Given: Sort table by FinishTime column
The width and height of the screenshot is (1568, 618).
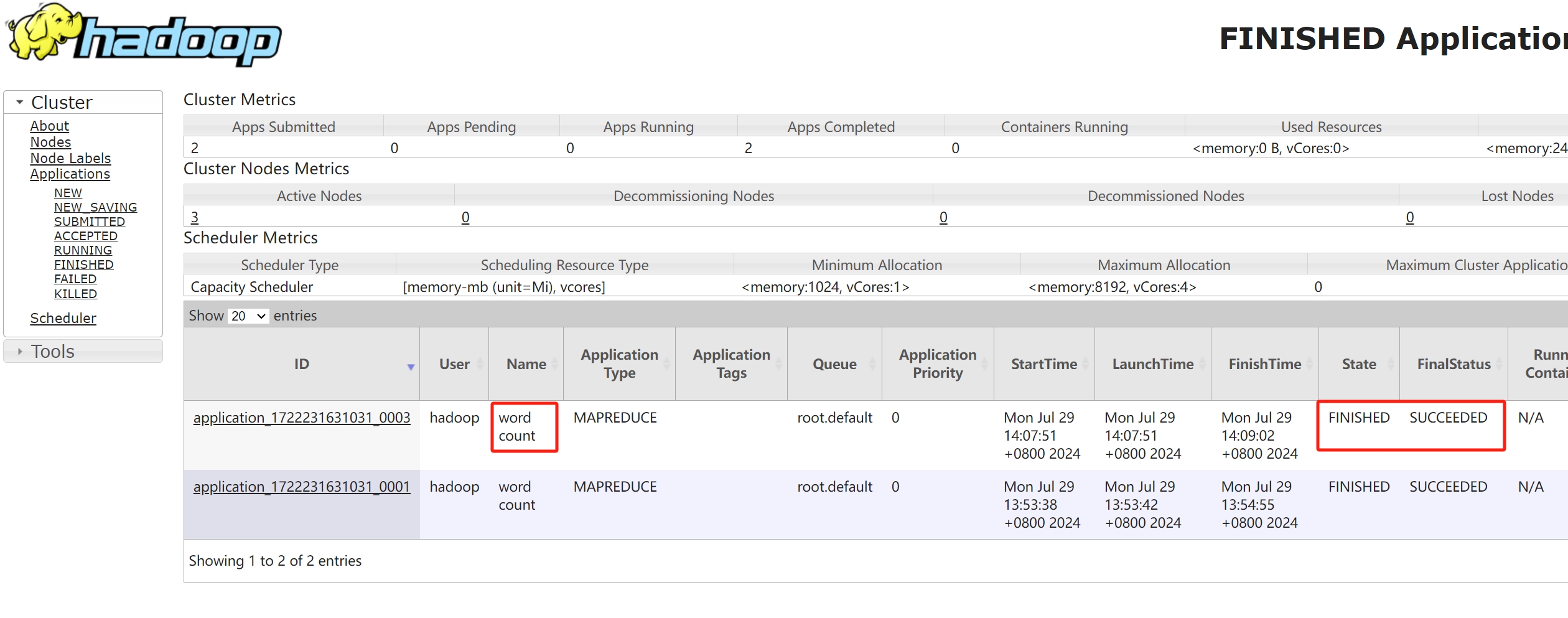Looking at the screenshot, I should pyautogui.click(x=1265, y=364).
